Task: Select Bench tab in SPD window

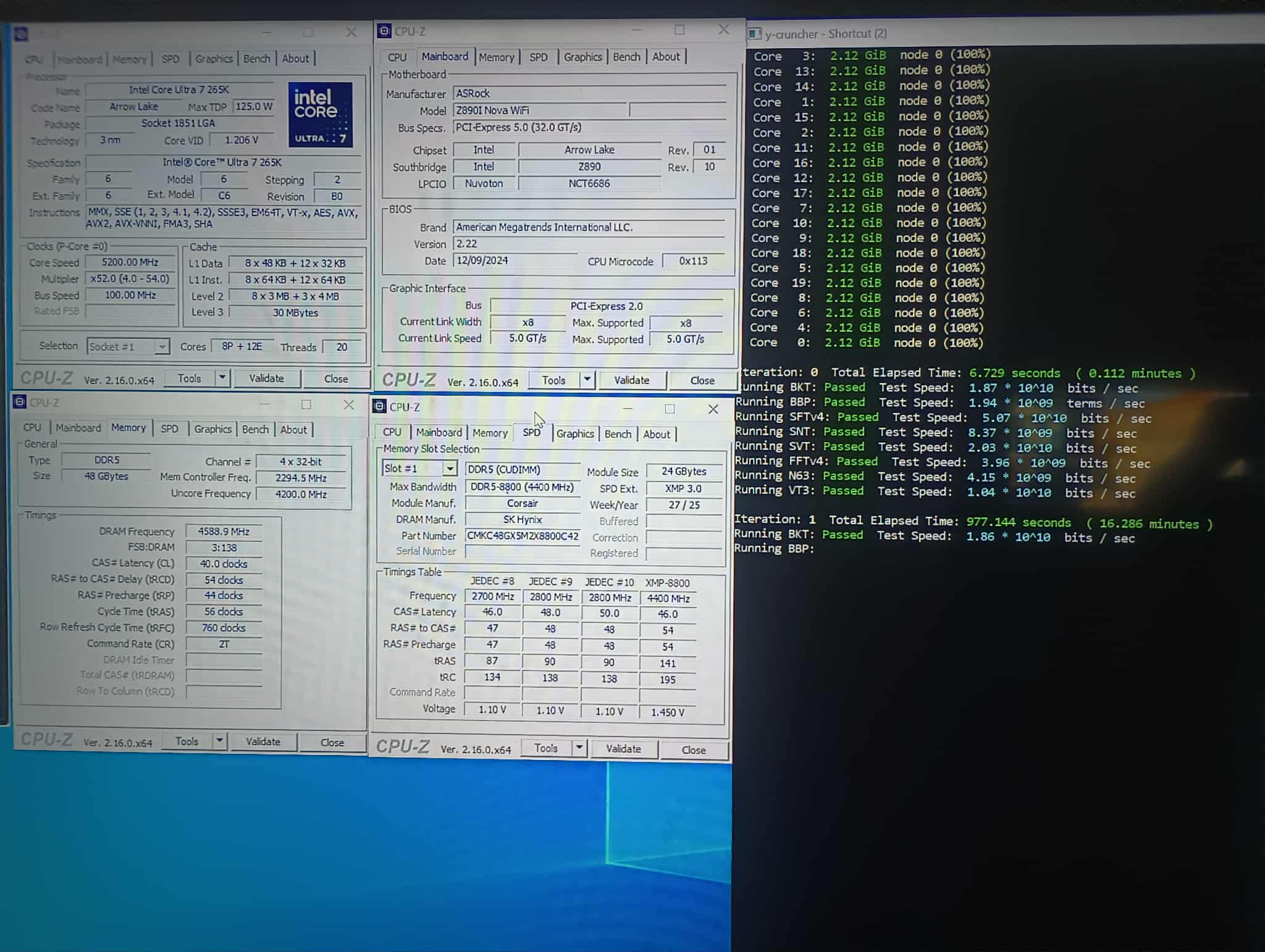Action: (x=618, y=434)
